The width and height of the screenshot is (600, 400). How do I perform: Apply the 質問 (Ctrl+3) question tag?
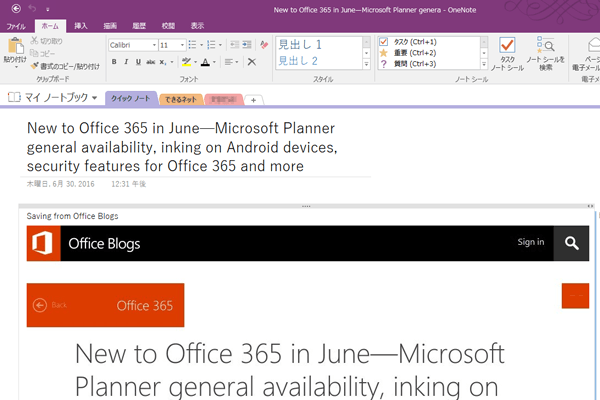point(408,64)
